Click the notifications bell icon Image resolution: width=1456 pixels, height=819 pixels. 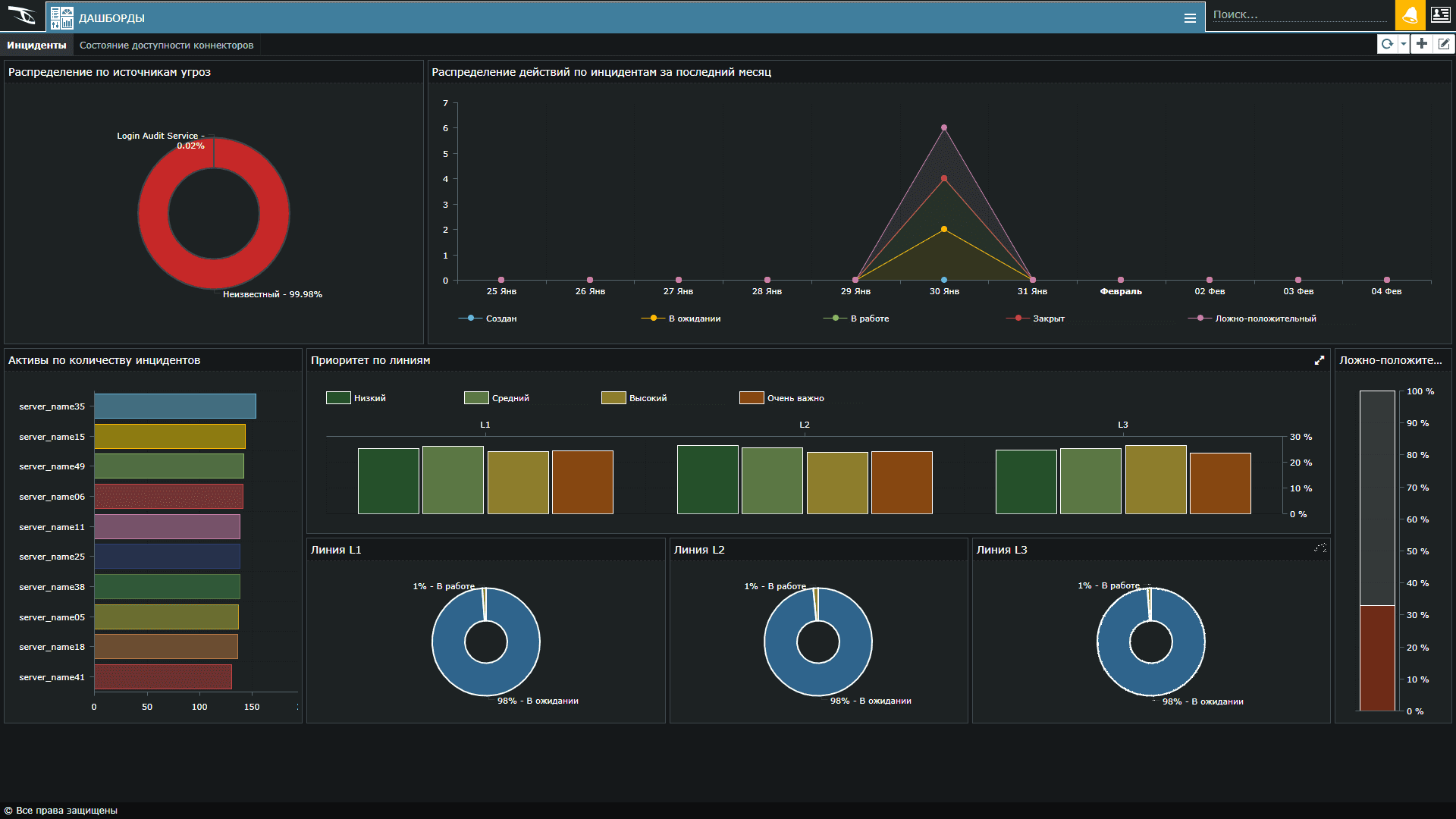coord(1410,15)
